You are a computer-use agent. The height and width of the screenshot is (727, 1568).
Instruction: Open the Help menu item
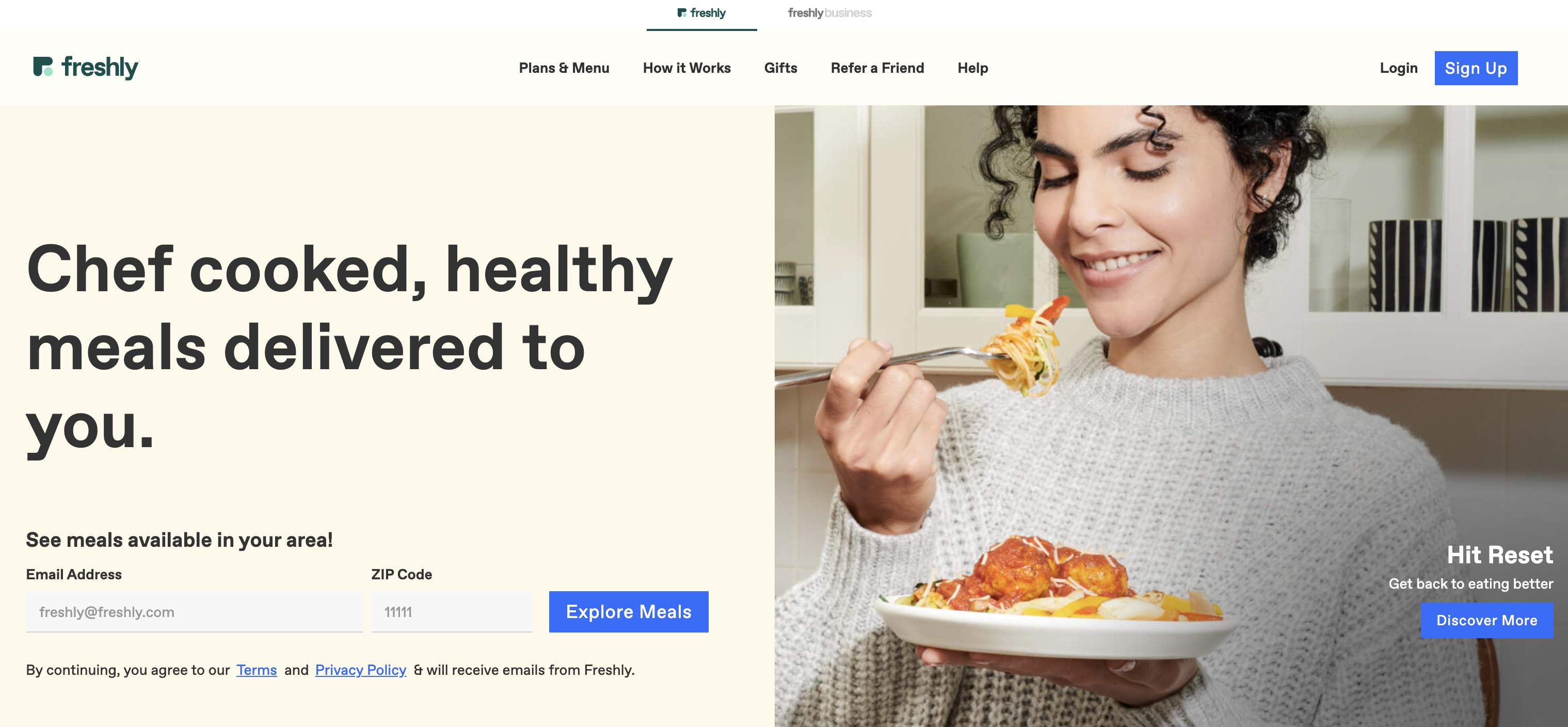tap(972, 68)
